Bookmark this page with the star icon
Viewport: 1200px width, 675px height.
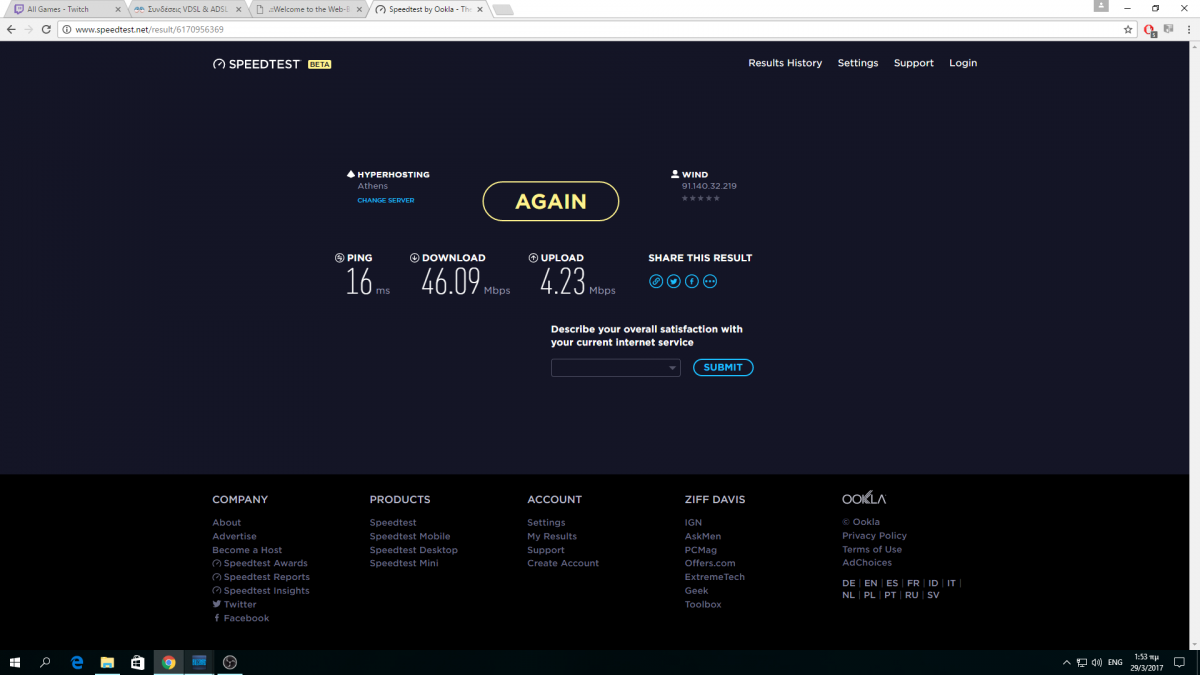[x=1128, y=30]
